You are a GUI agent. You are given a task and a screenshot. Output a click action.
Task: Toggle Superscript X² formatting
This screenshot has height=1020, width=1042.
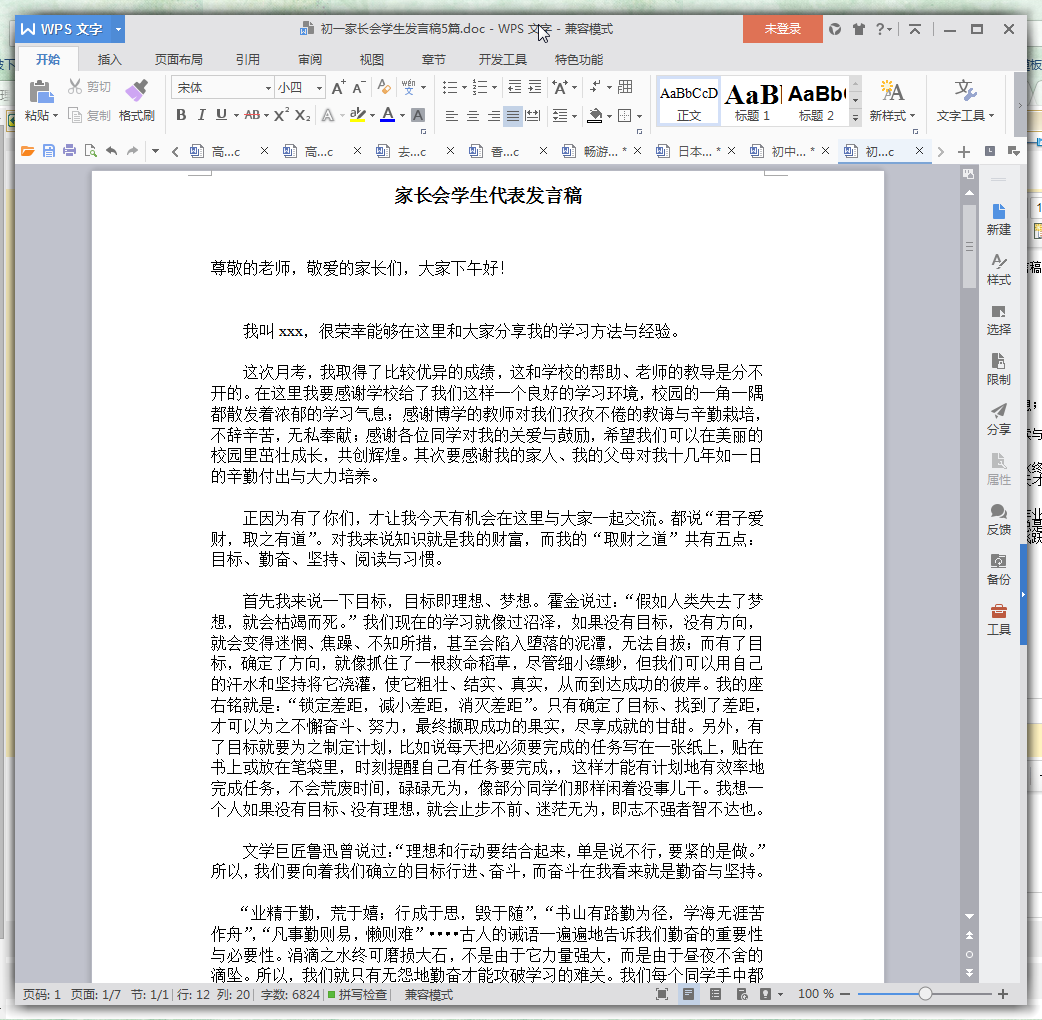click(x=281, y=115)
